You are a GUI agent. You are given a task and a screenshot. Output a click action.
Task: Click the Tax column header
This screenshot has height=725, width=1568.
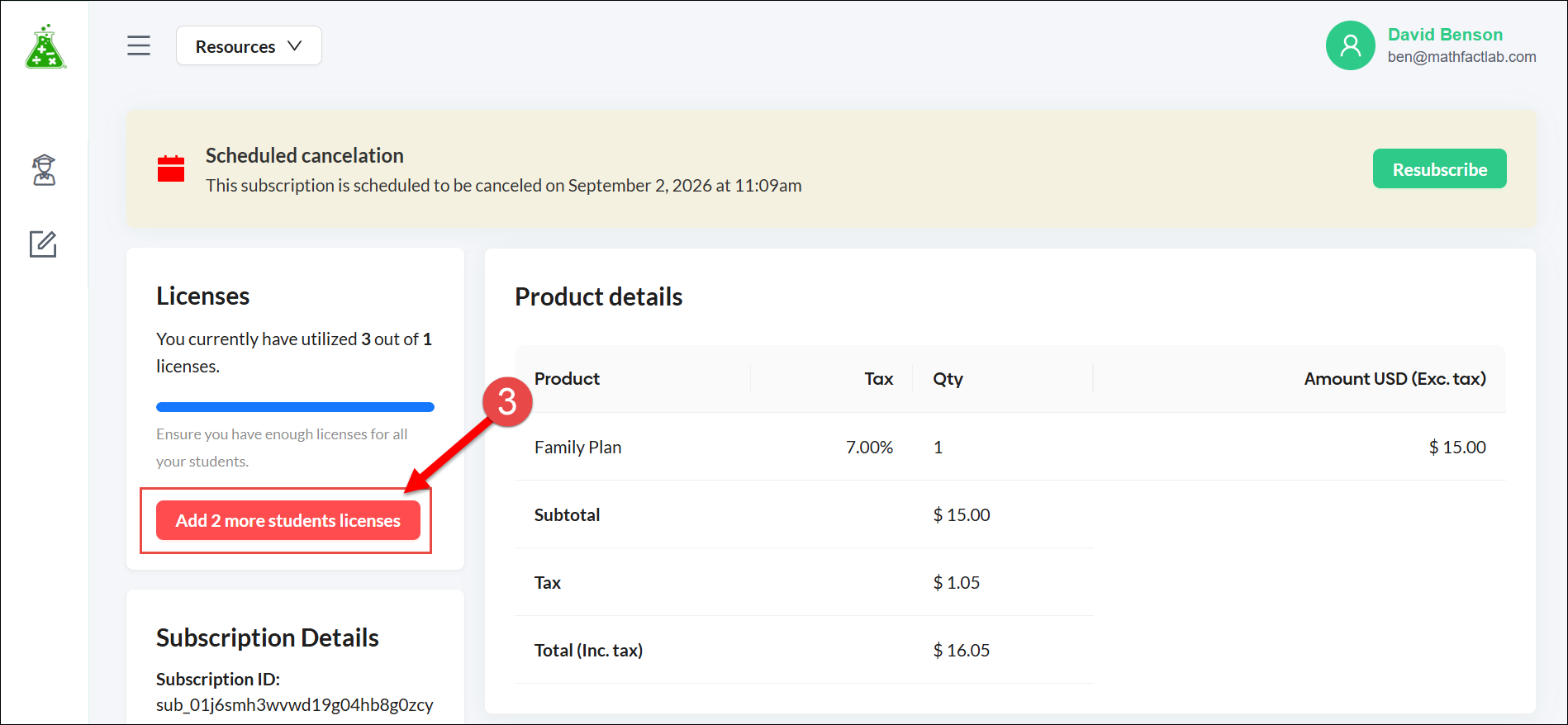pyautogui.click(x=878, y=379)
